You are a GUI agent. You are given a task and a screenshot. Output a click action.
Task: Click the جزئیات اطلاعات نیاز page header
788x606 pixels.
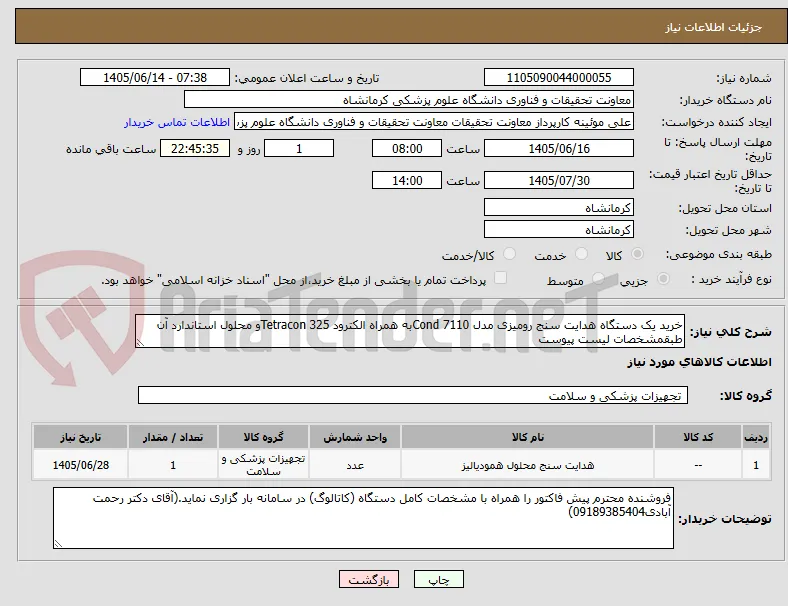[713, 27]
